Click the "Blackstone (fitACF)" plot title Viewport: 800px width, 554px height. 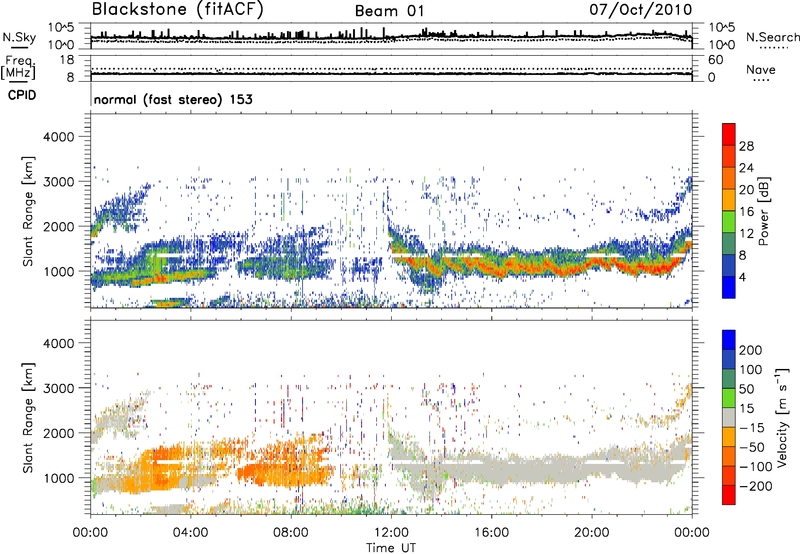(x=178, y=10)
